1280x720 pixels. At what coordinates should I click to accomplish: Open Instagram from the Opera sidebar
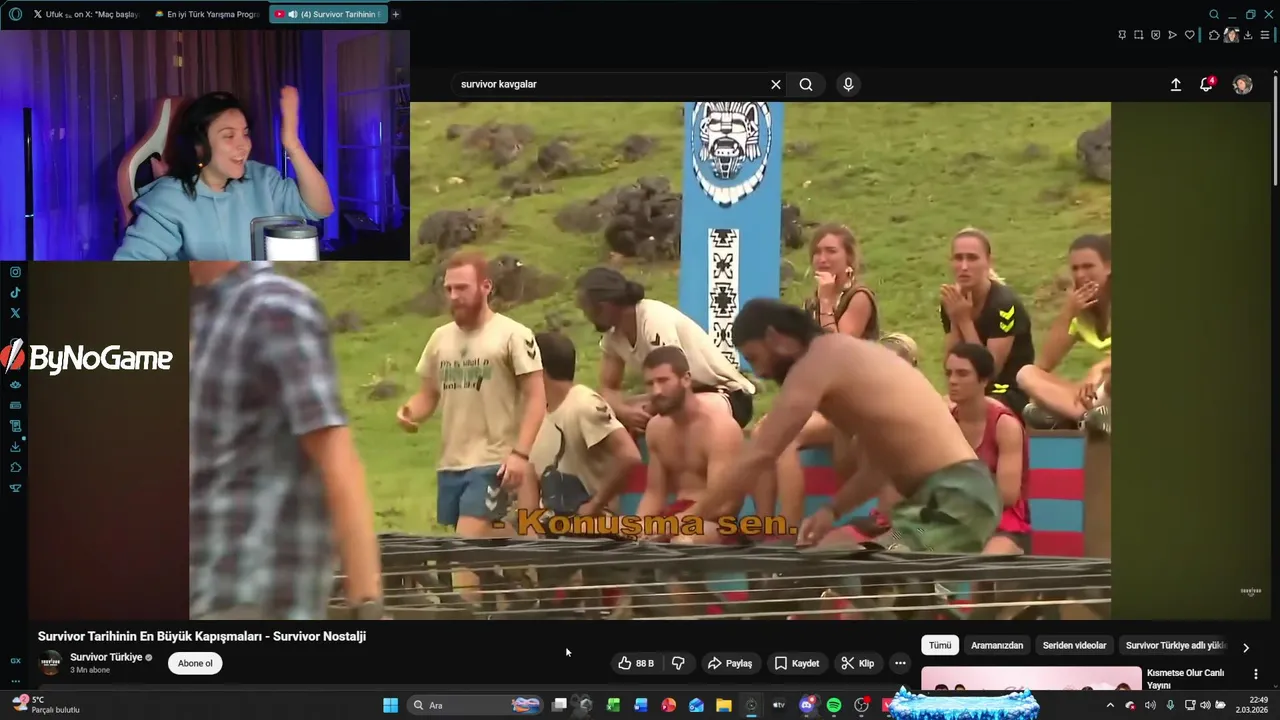(x=15, y=272)
